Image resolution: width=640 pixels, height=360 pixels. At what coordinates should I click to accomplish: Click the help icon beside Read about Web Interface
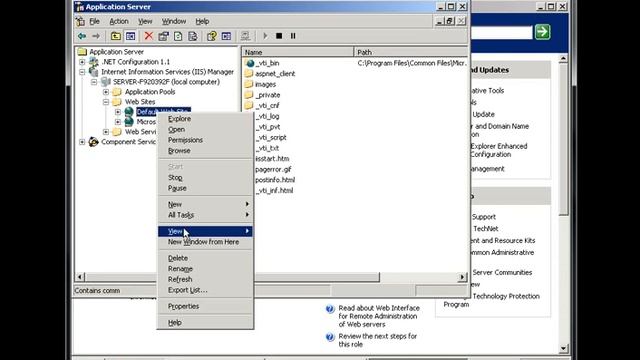tap(330, 309)
